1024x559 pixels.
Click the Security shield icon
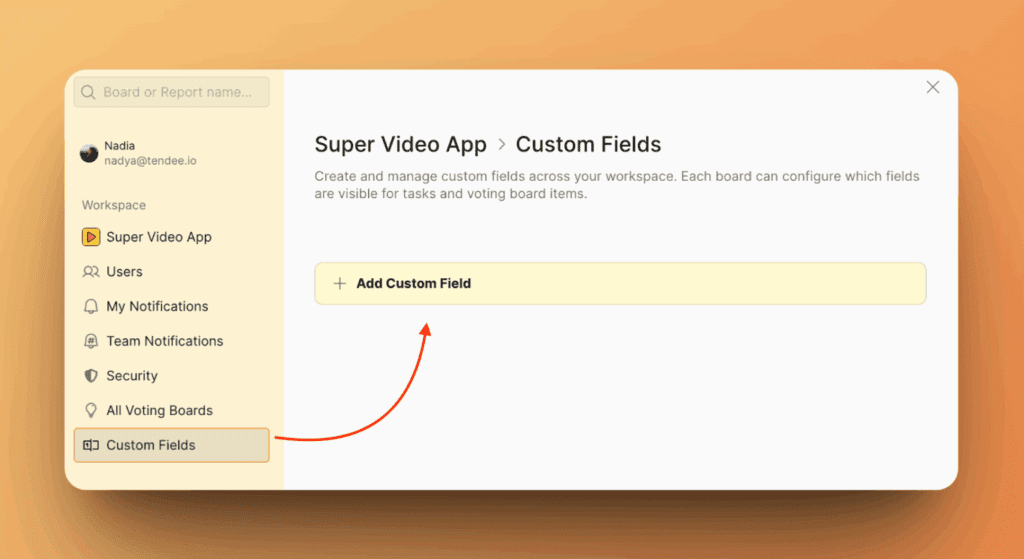[90, 376]
